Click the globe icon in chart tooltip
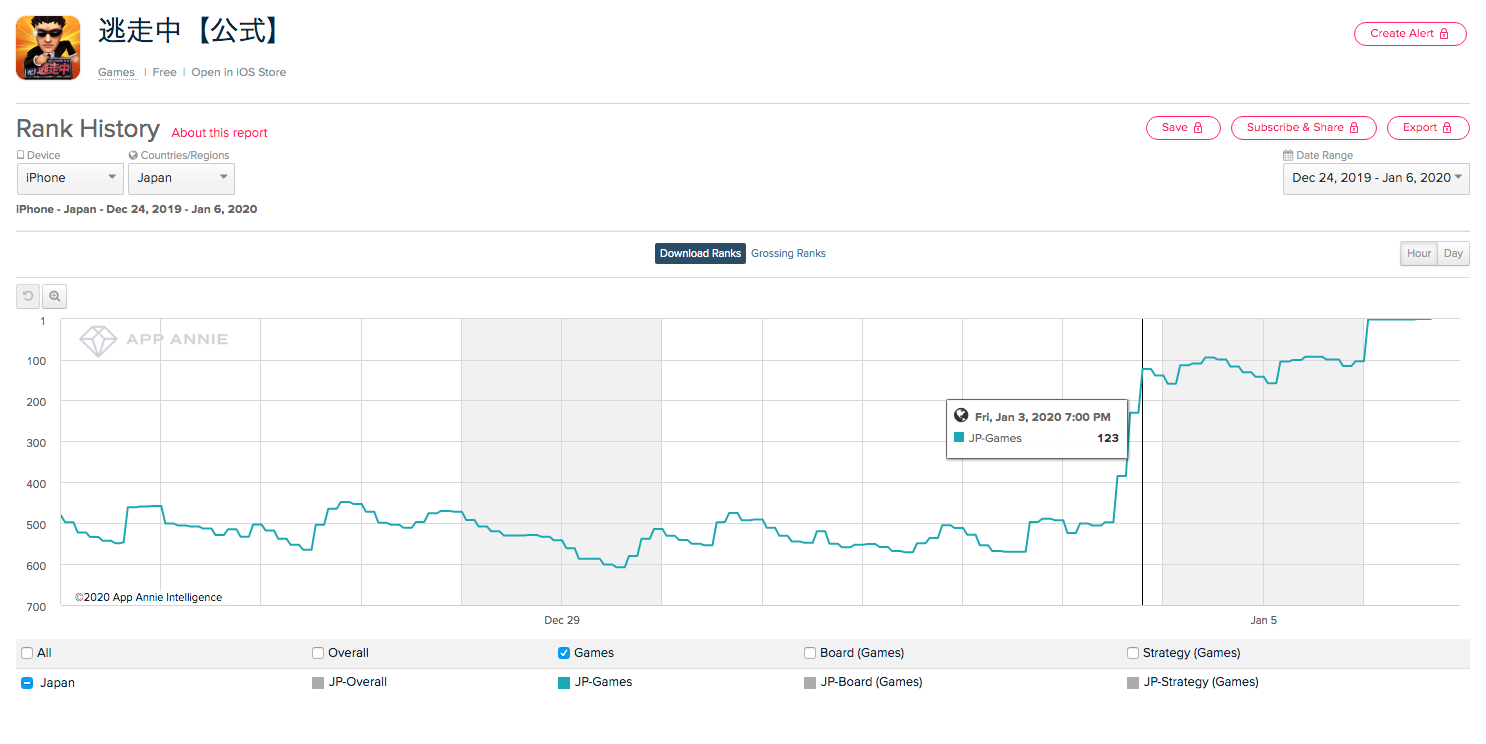The height and width of the screenshot is (744, 1486). click(961, 416)
